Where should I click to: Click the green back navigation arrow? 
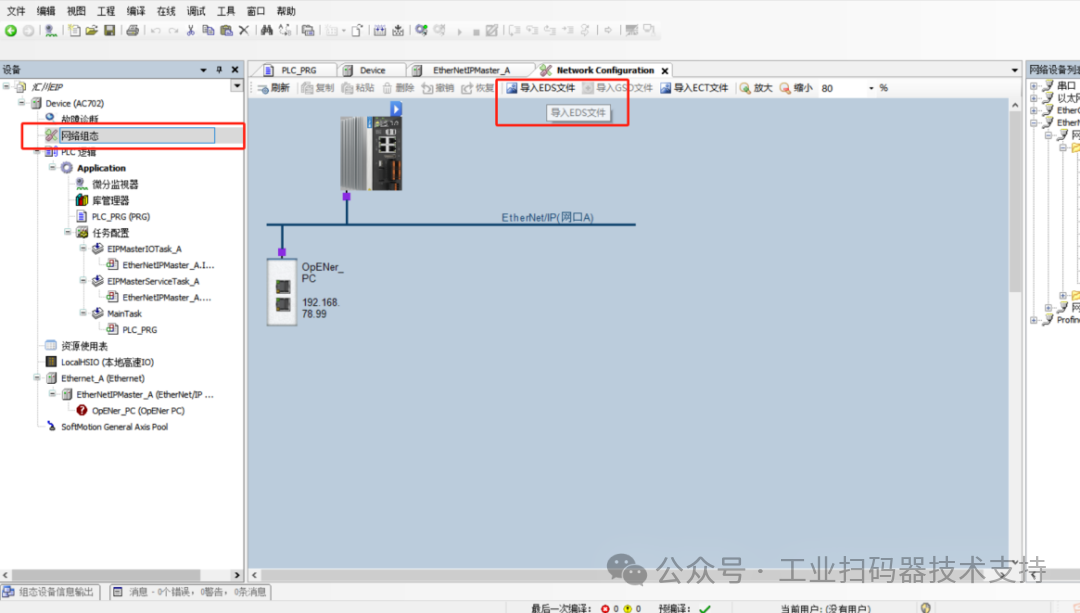coord(11,30)
